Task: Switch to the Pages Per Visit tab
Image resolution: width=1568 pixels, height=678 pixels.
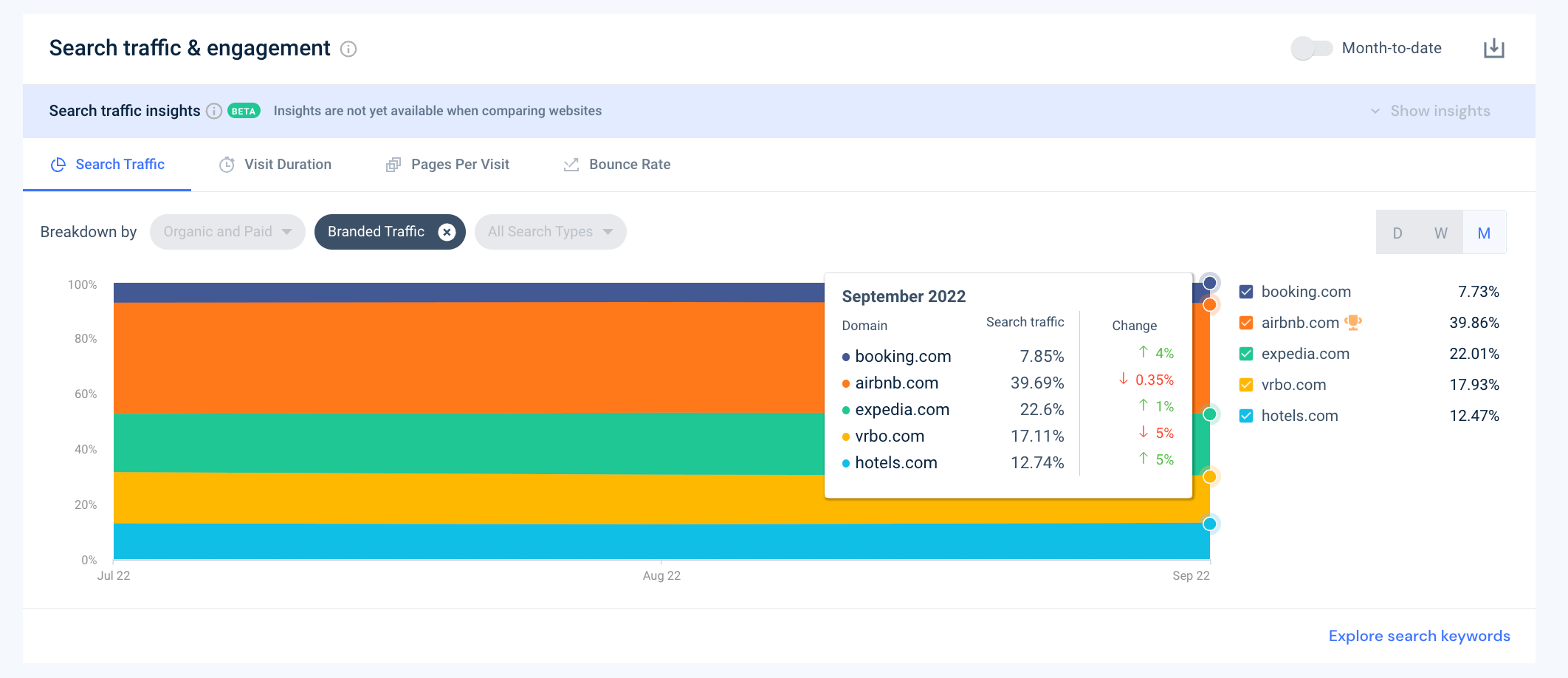Action: (447, 165)
